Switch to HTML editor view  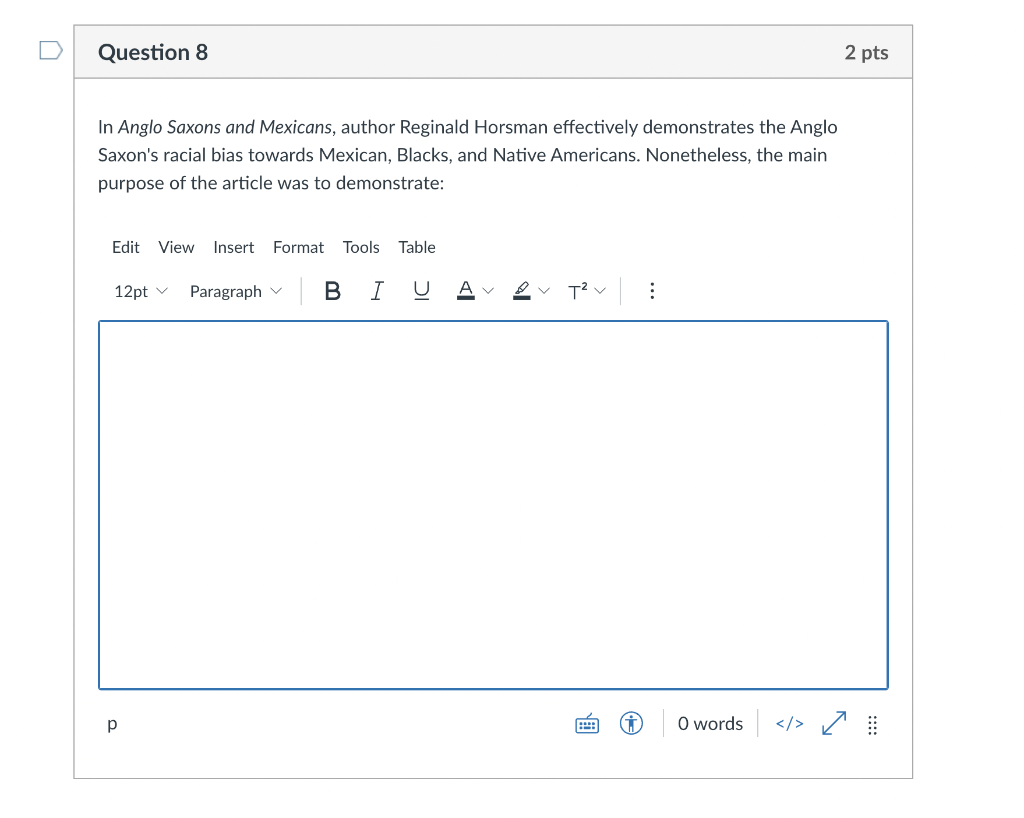point(790,724)
